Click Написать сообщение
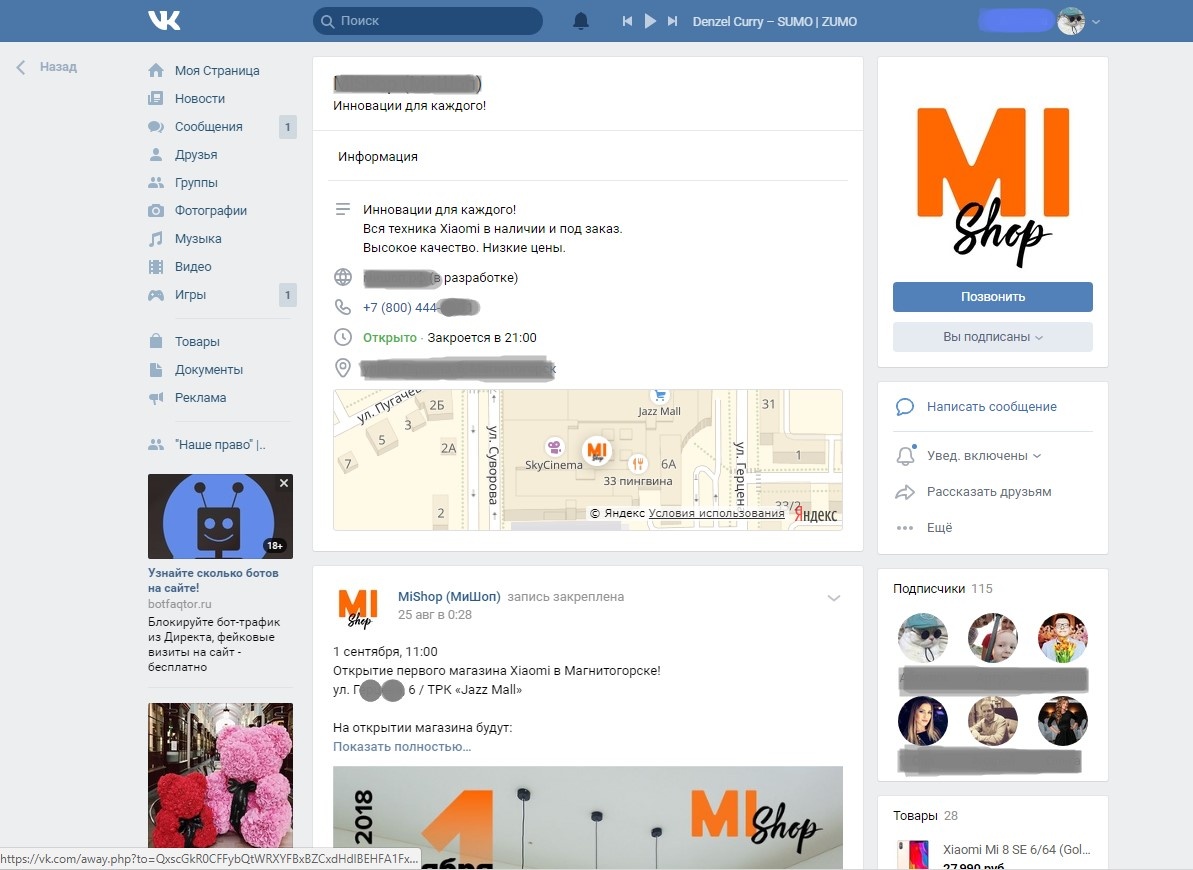 coord(991,407)
